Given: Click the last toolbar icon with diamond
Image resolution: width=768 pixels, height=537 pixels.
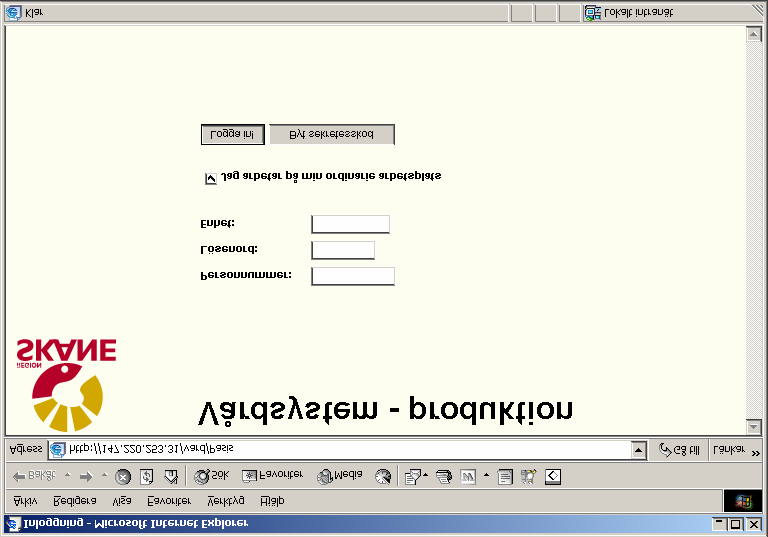Looking at the screenshot, I should (x=553, y=476).
